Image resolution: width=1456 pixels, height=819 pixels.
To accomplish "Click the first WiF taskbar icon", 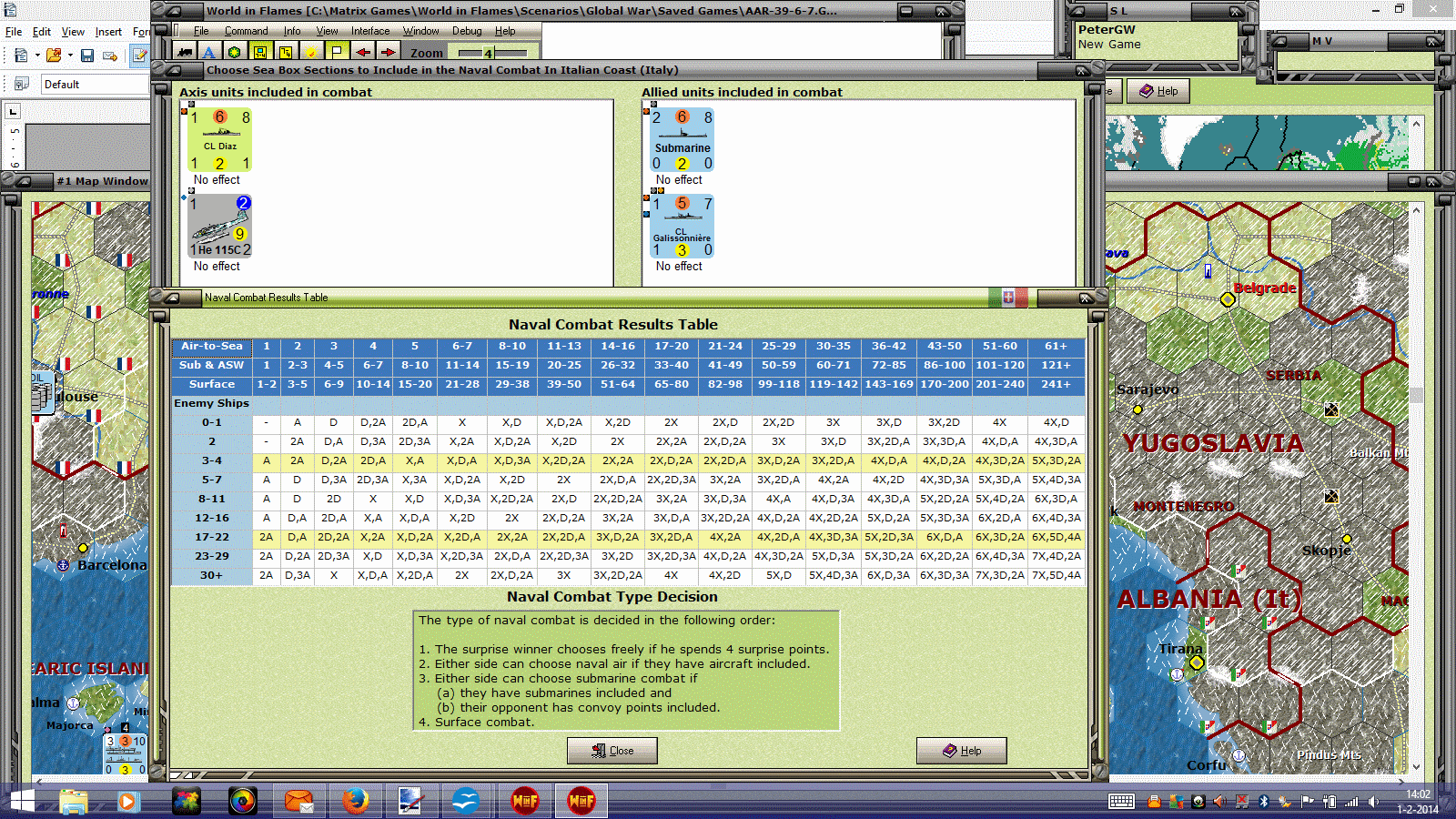I will click(525, 801).
